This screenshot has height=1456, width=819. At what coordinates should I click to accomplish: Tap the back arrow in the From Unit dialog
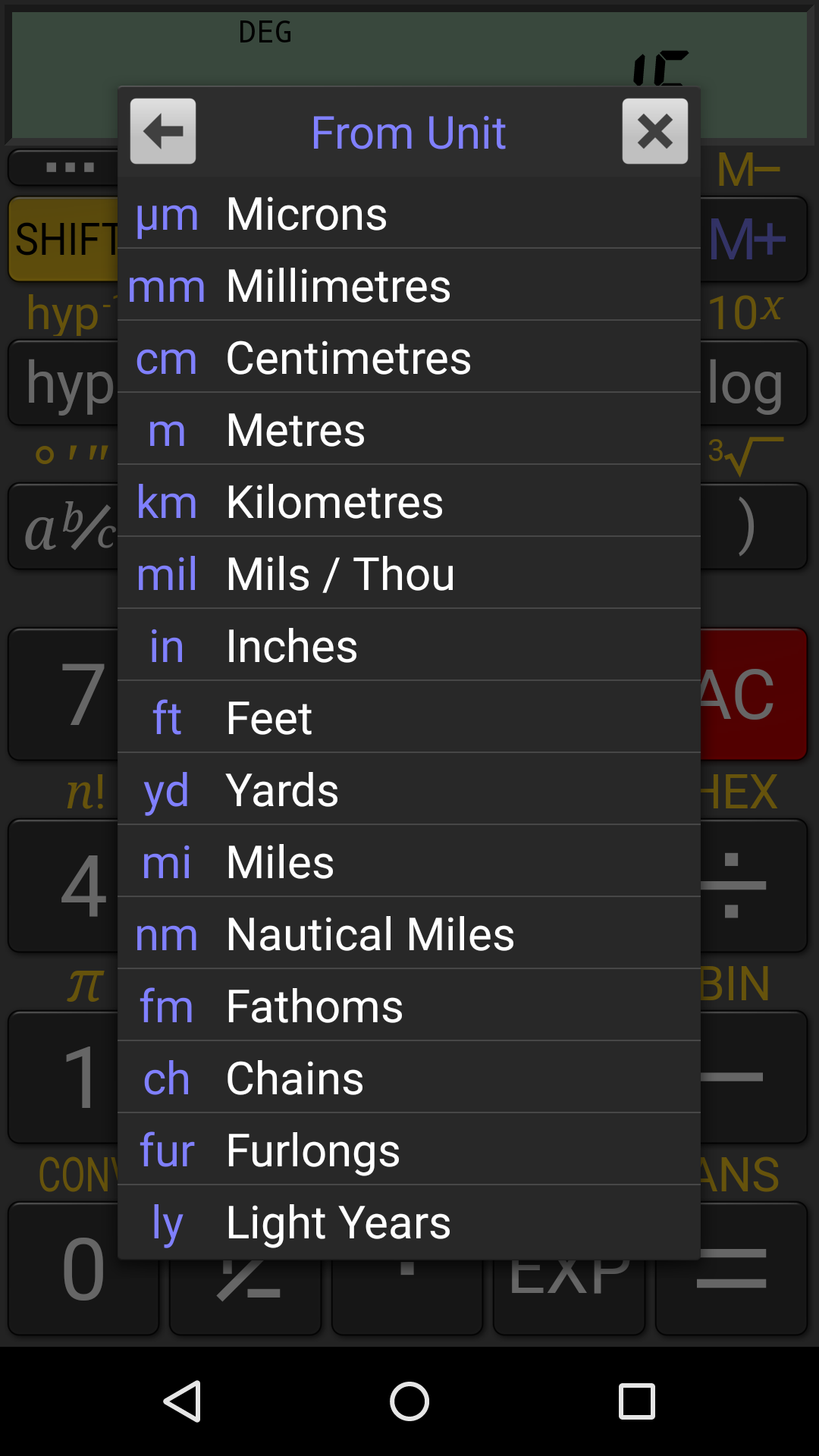pos(162,132)
